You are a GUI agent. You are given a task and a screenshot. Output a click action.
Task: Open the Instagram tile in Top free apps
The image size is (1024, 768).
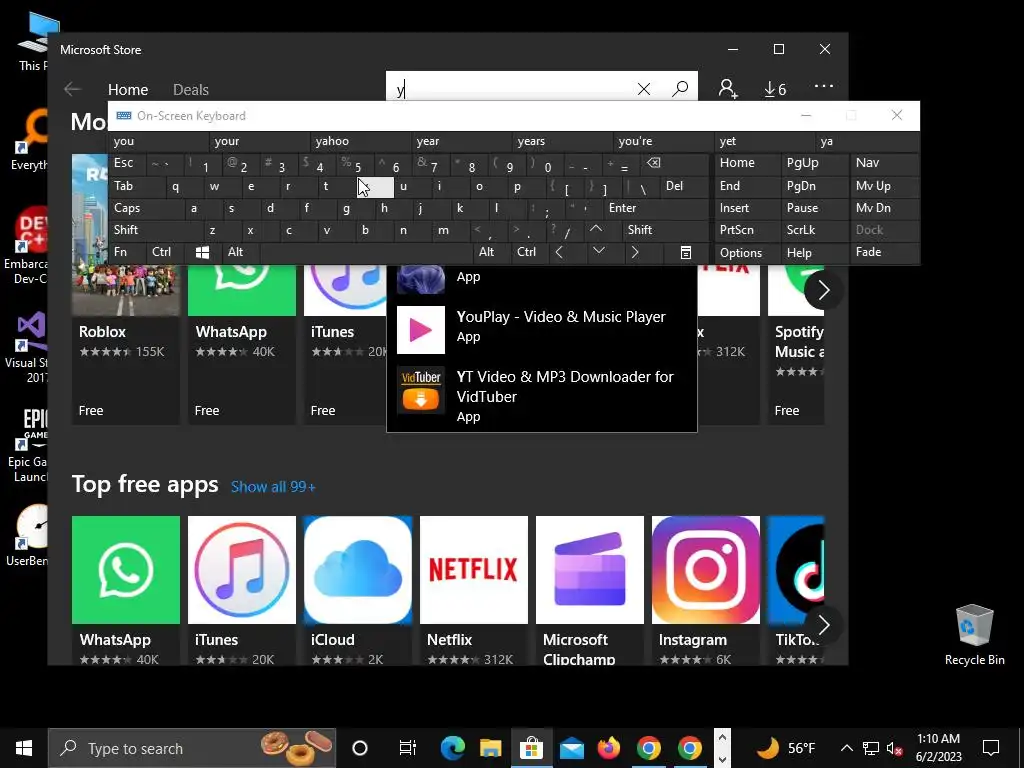(706, 591)
